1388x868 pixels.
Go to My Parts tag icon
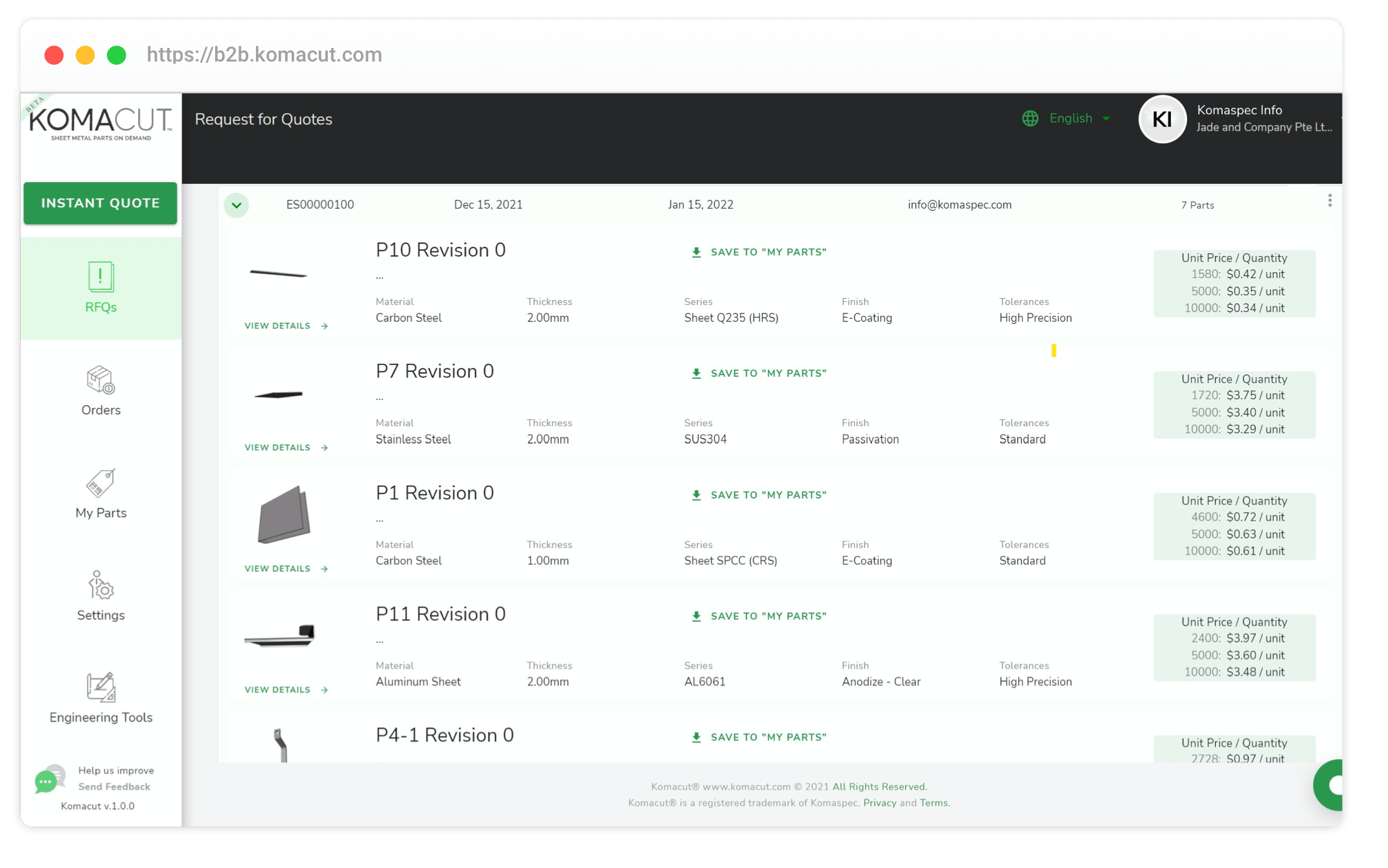[x=100, y=483]
